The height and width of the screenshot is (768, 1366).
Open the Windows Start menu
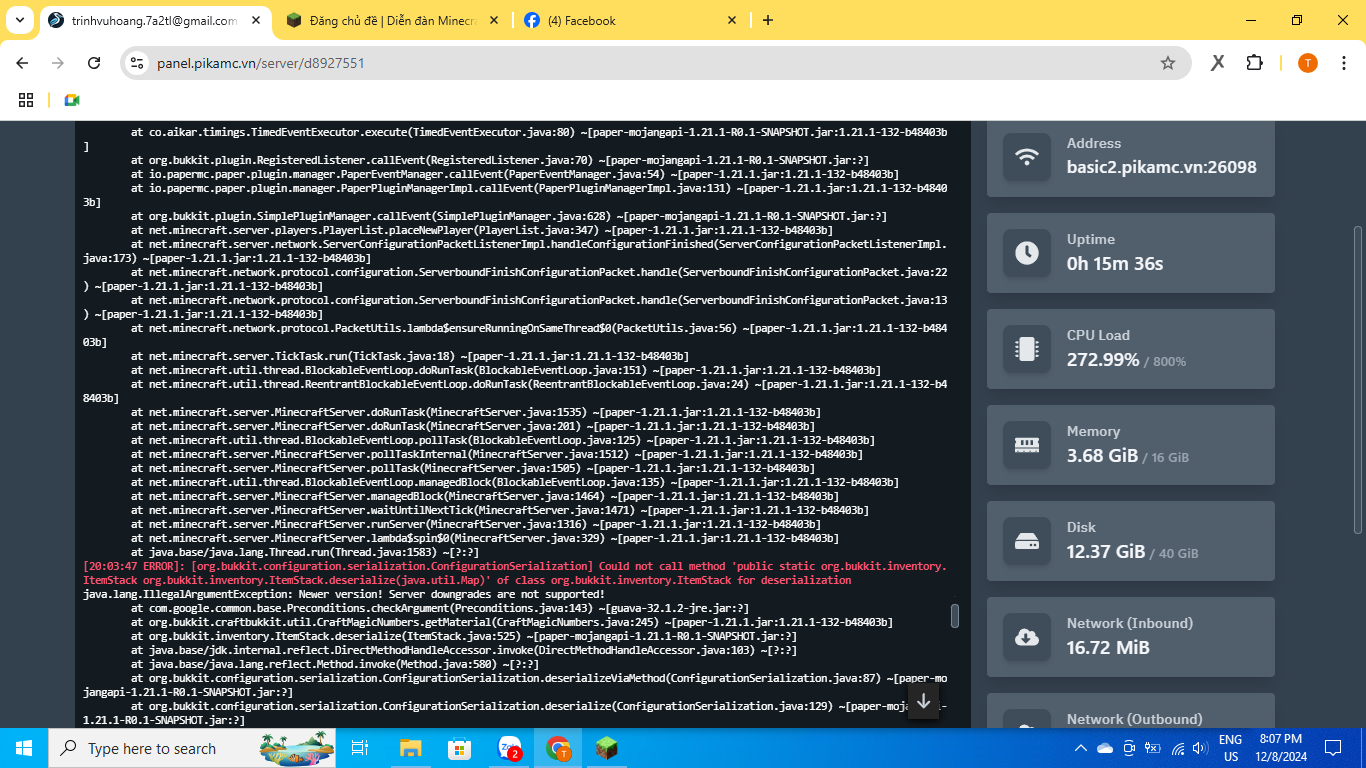(24, 748)
